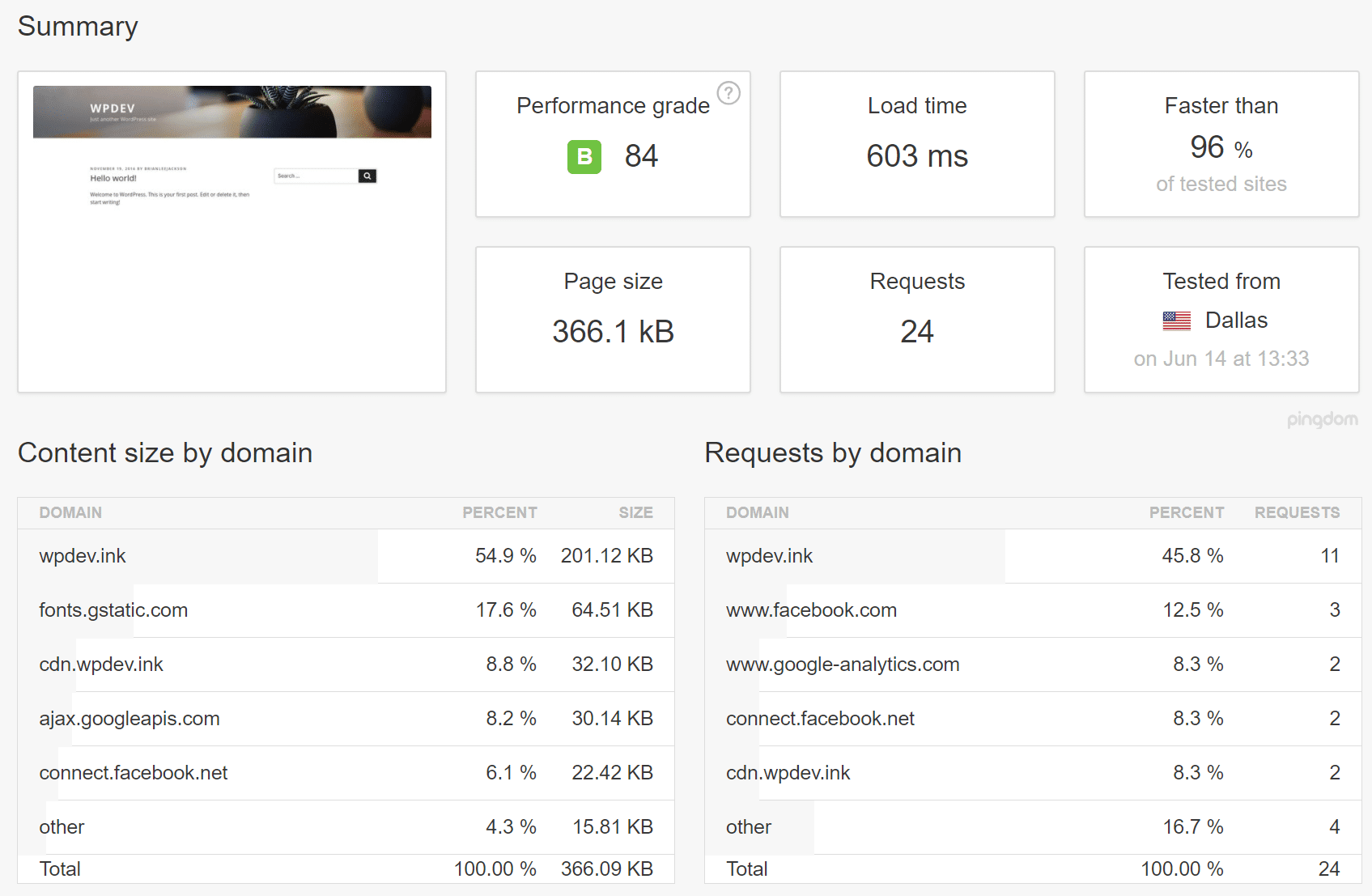Click the DOMAIN column header
Image resolution: width=1372 pixels, height=896 pixels.
tap(70, 512)
